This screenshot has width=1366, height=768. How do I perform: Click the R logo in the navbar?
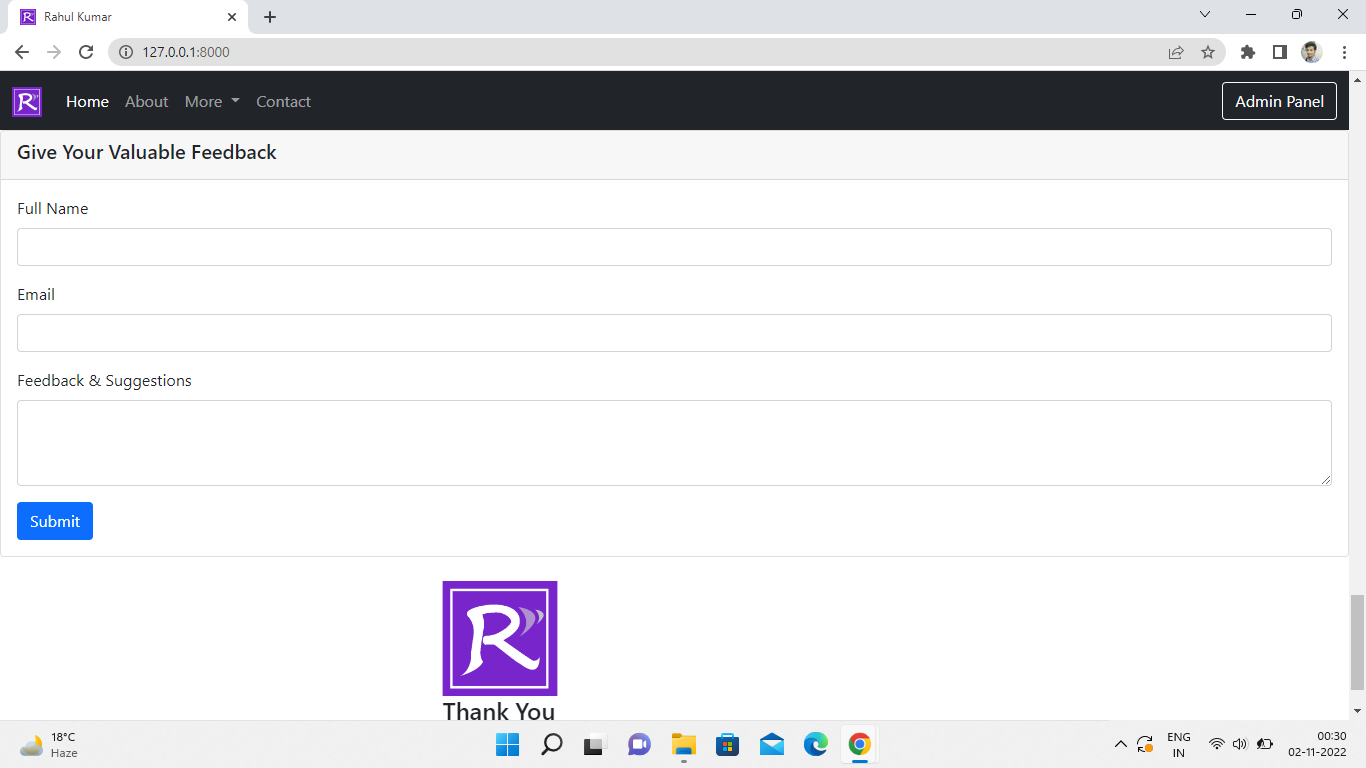point(26,101)
